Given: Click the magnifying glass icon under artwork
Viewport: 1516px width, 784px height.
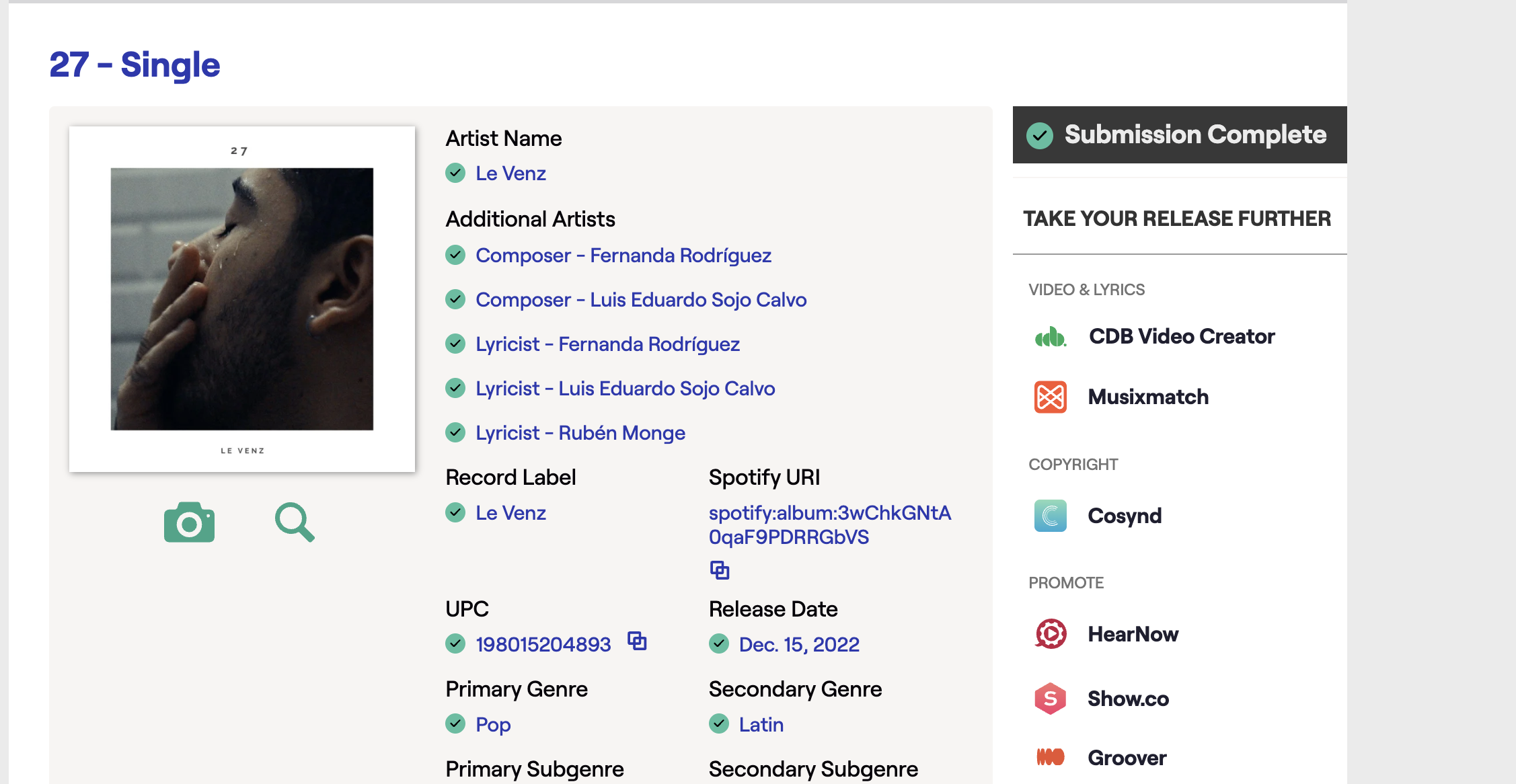Looking at the screenshot, I should pyautogui.click(x=295, y=522).
